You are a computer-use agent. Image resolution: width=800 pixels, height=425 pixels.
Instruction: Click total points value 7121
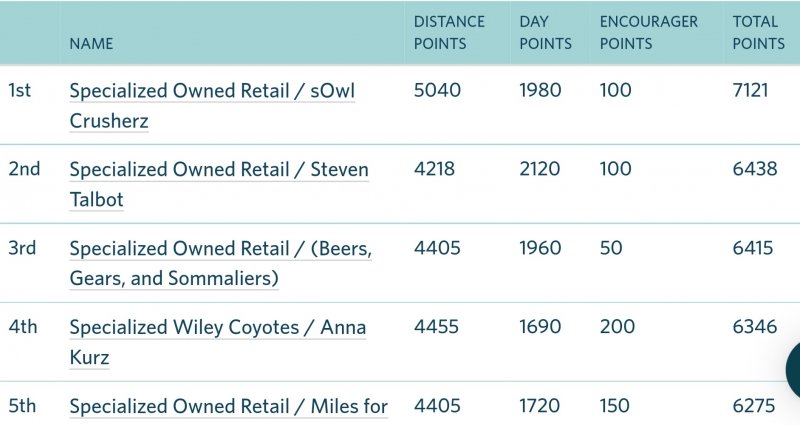(x=750, y=90)
